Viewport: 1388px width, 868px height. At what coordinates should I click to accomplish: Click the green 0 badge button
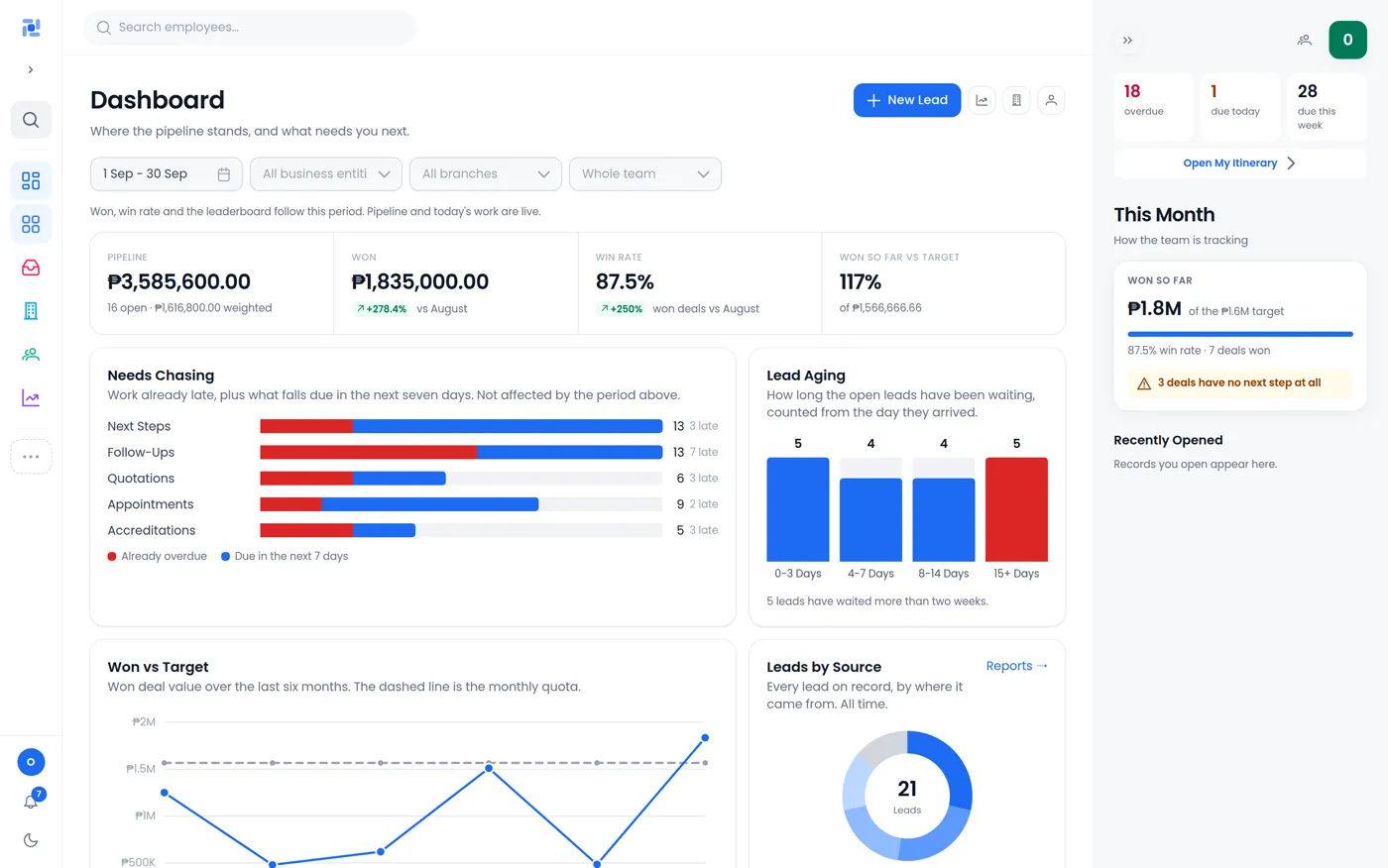[1347, 40]
